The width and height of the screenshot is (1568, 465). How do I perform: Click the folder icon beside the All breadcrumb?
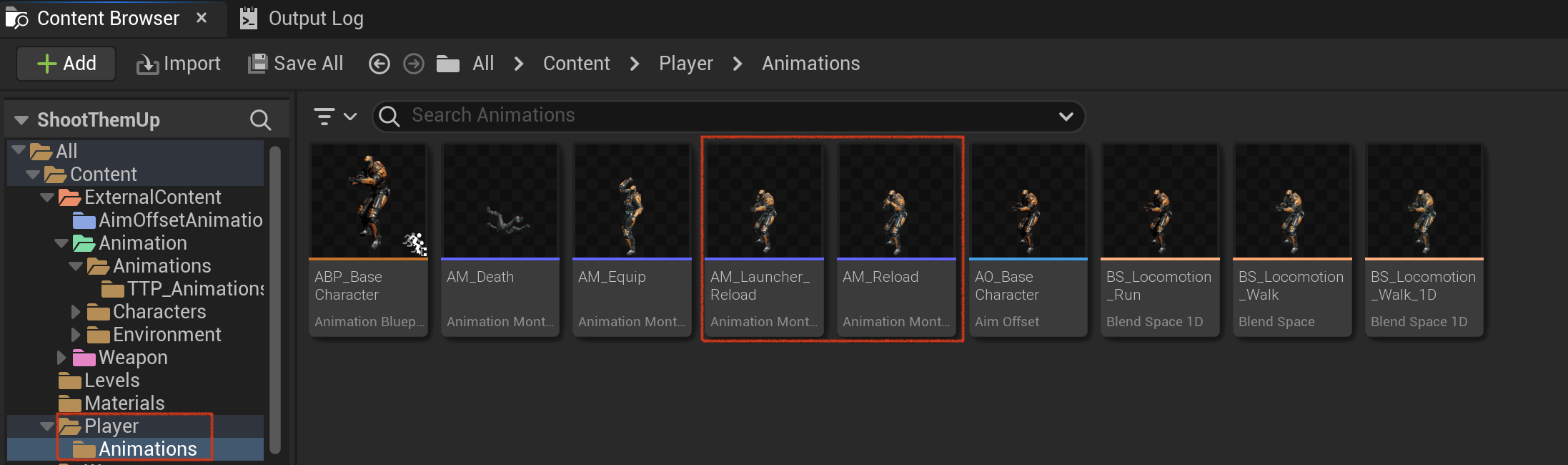(x=448, y=64)
